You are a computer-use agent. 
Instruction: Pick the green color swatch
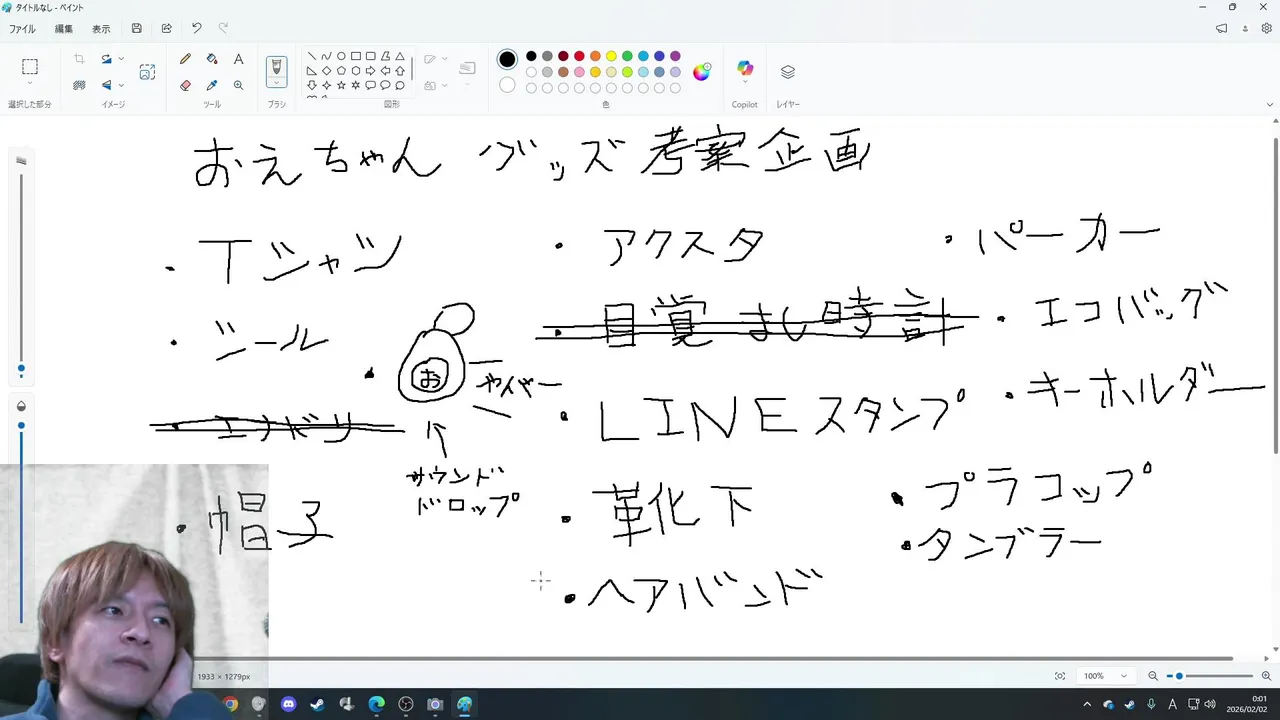(x=627, y=56)
